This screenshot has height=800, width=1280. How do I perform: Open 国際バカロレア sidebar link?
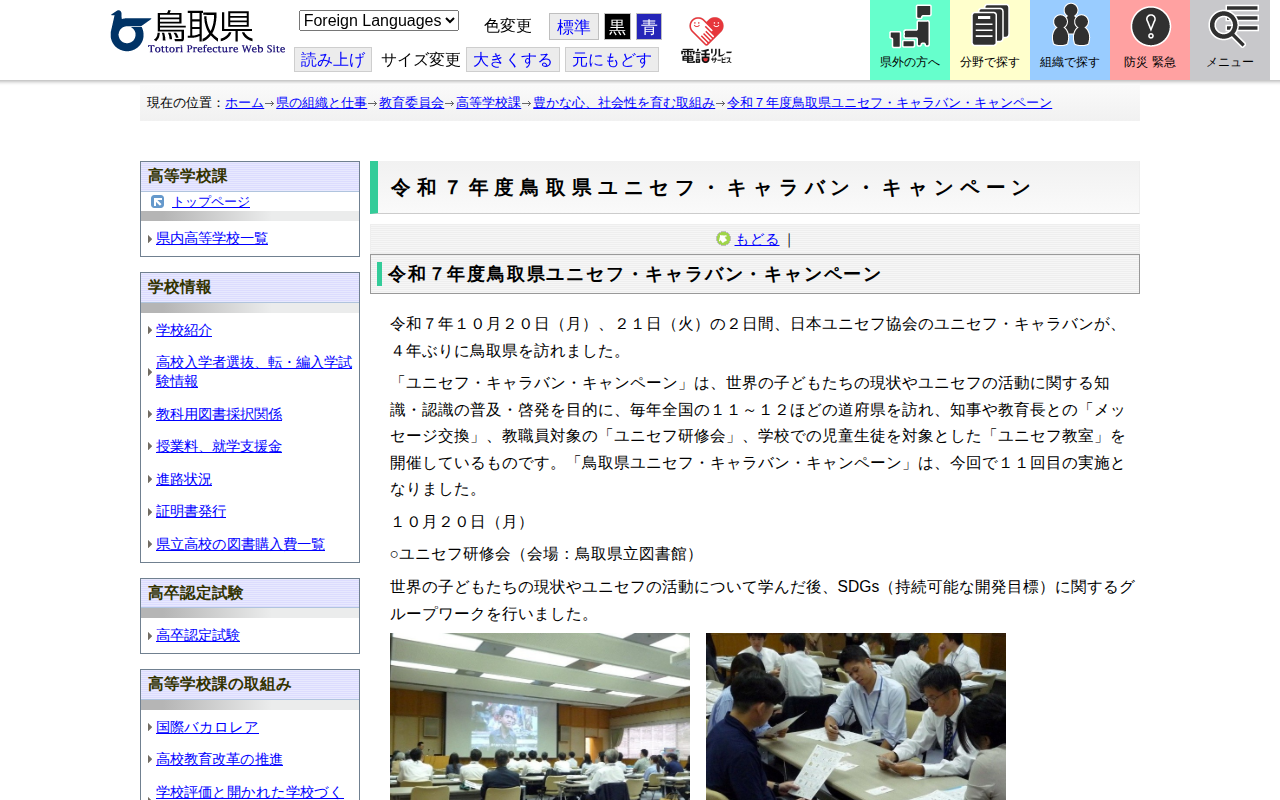(x=207, y=727)
